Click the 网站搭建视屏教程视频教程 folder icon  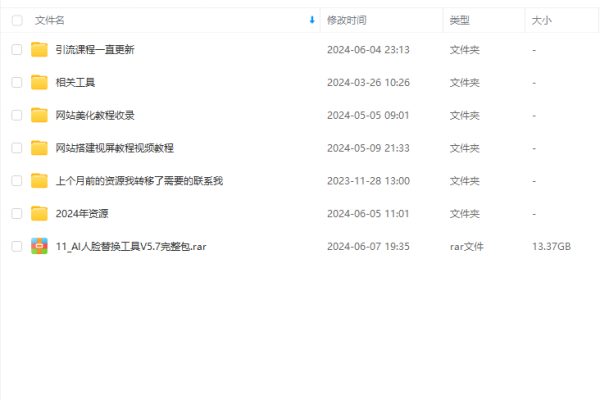coord(39,148)
